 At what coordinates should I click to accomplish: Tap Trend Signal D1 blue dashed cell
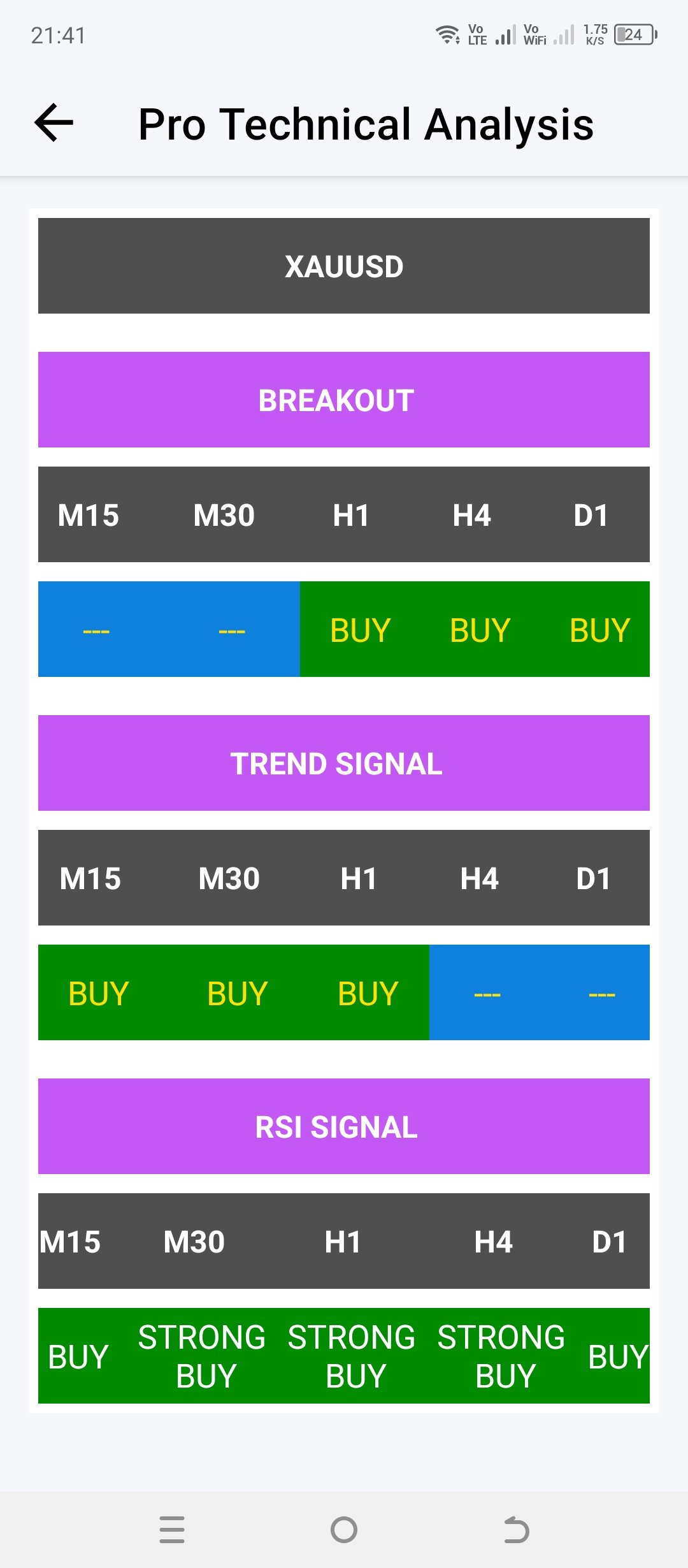point(601,993)
